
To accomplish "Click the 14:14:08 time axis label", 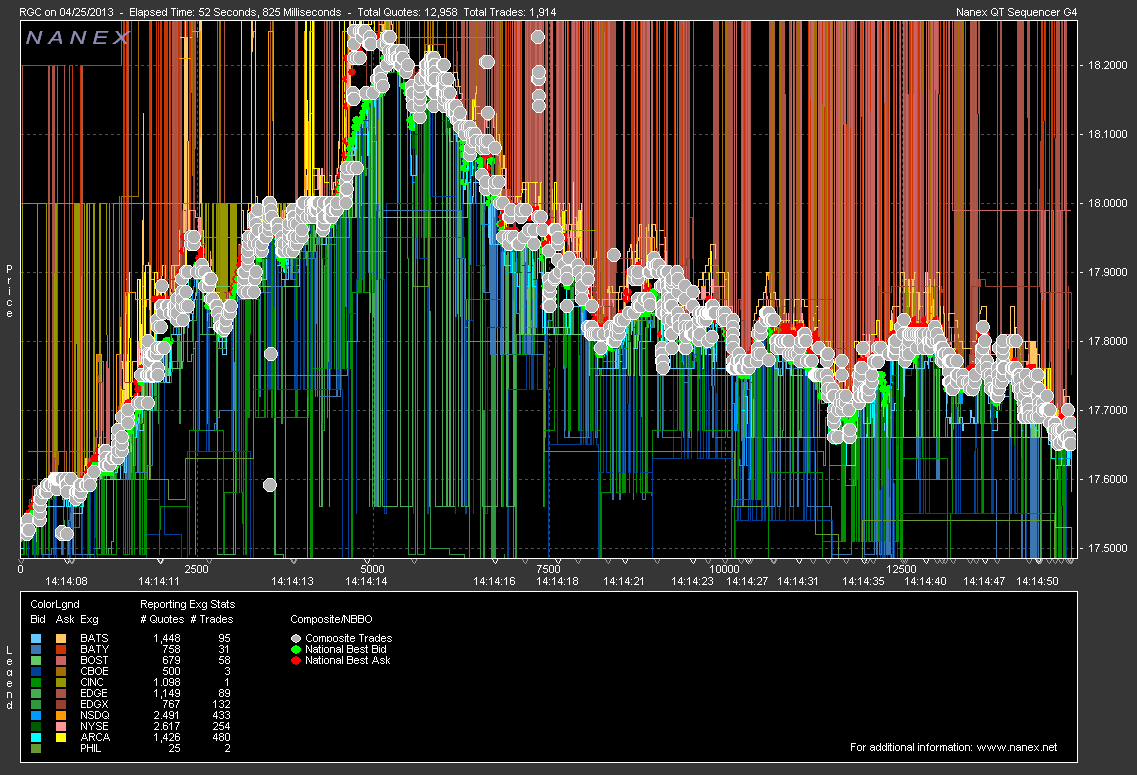I will coord(67,581).
